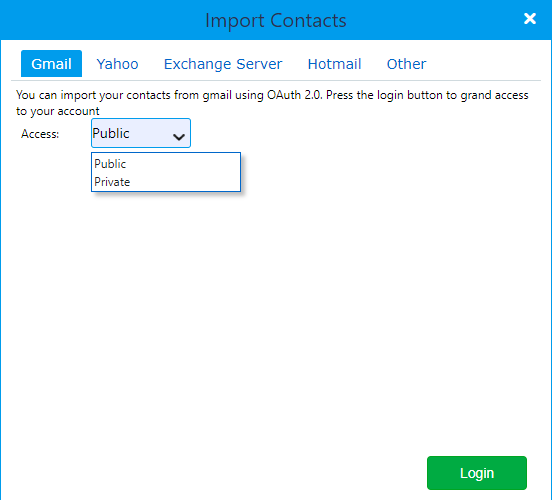Dismiss the dialog via white X icon
552x500 pixels.
[529, 18]
